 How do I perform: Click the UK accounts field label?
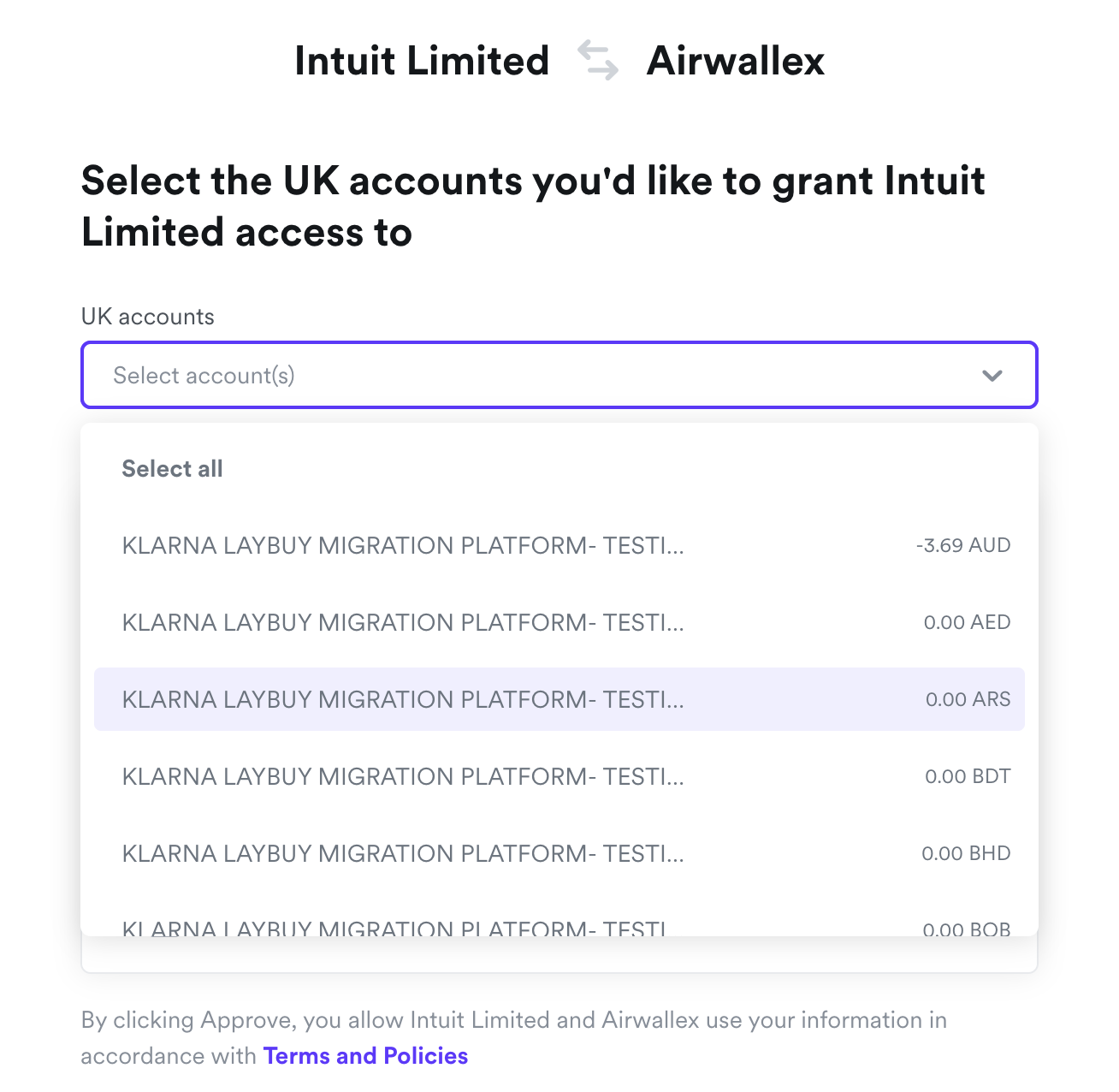(x=148, y=317)
